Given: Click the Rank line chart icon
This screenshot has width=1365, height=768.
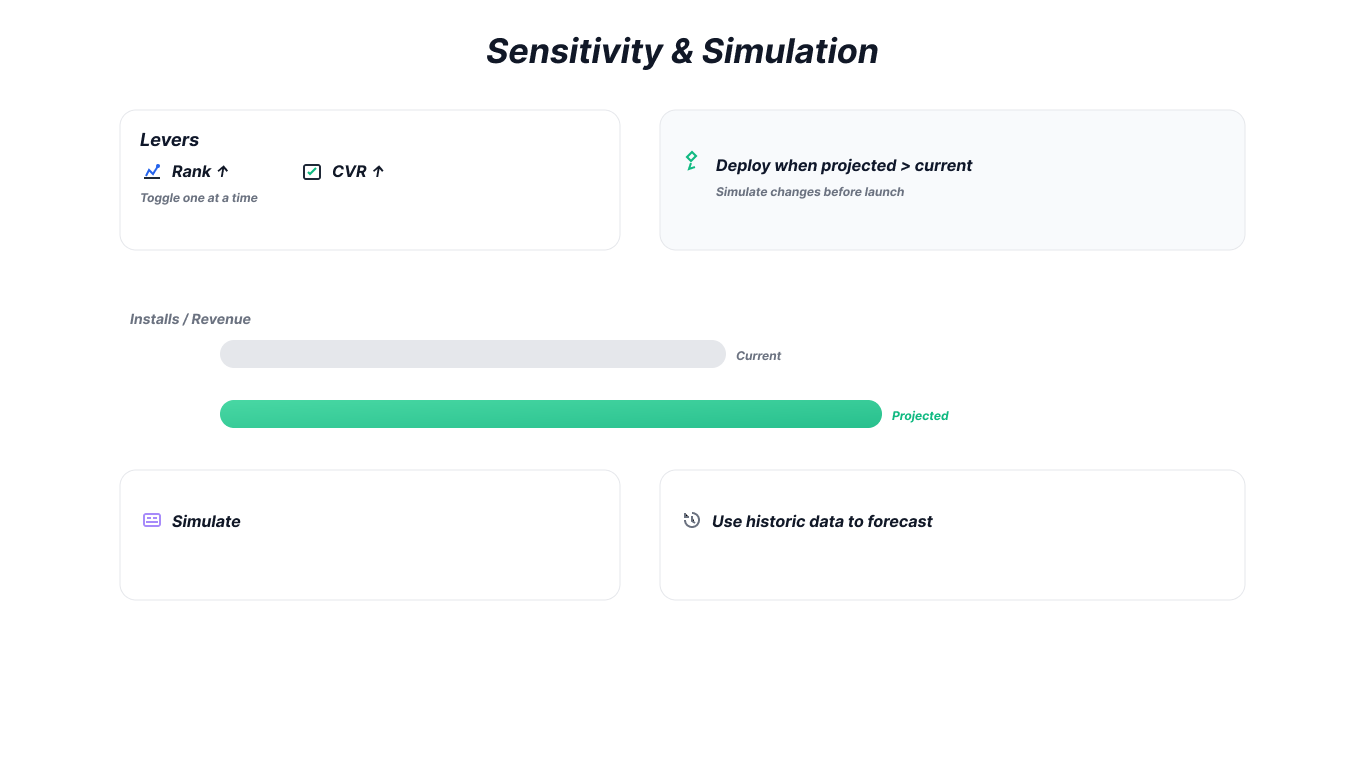Looking at the screenshot, I should point(152,172).
